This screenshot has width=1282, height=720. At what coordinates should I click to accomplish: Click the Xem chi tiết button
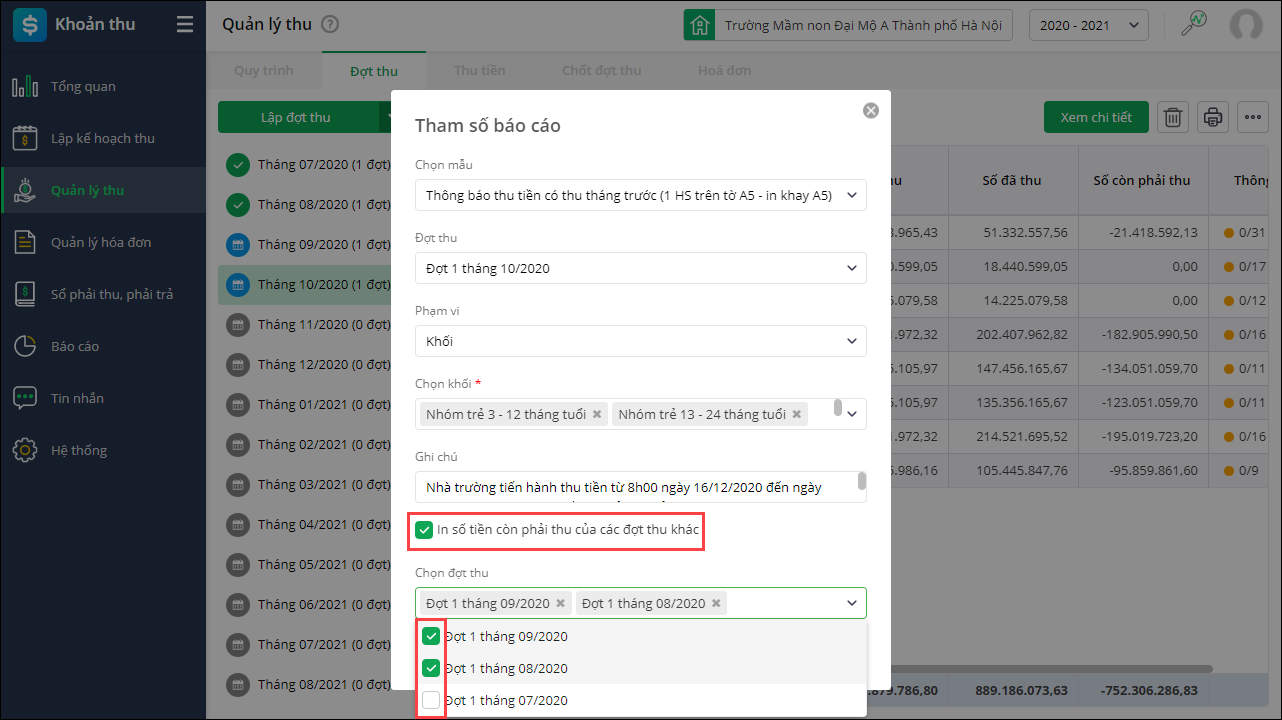pyautogui.click(x=1096, y=117)
